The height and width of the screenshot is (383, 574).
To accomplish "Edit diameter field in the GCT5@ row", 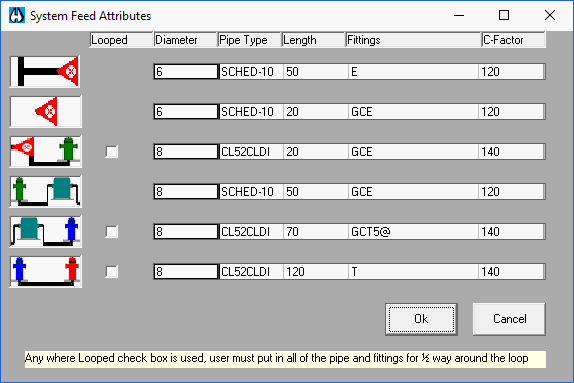I will [x=186, y=231].
